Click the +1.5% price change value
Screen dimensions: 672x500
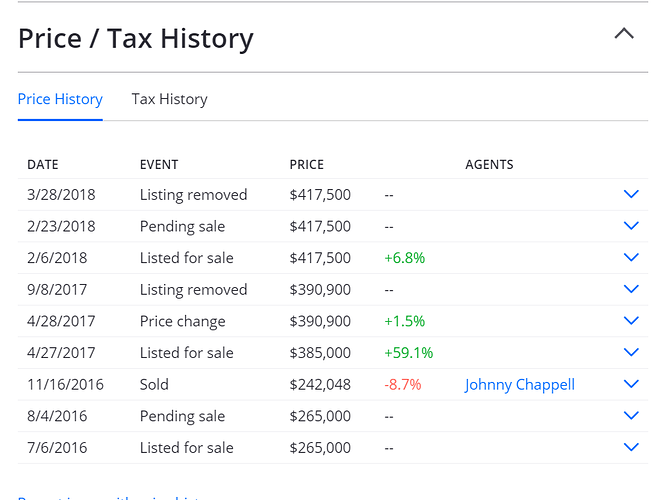[405, 321]
